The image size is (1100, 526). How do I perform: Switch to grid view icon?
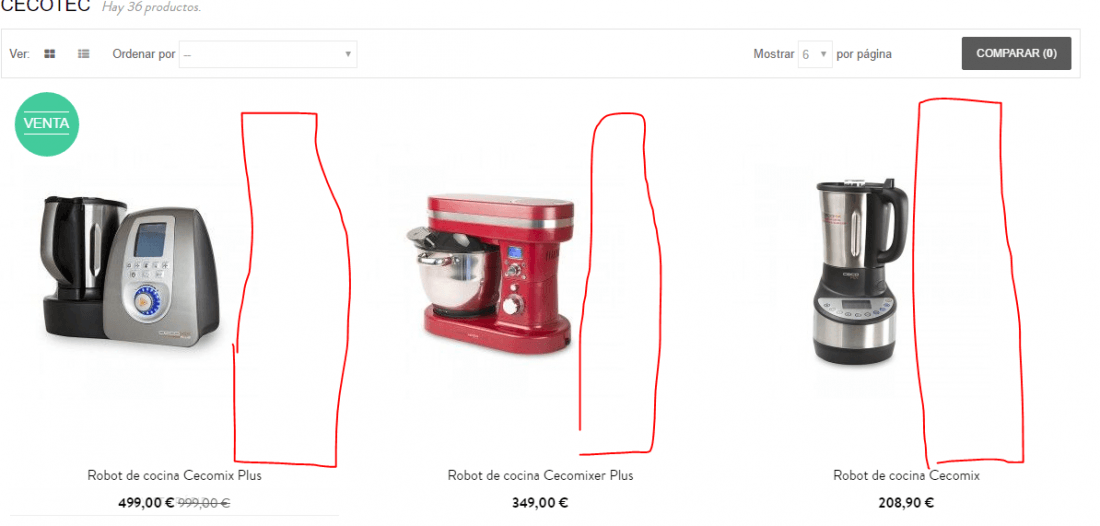pyautogui.click(x=49, y=54)
